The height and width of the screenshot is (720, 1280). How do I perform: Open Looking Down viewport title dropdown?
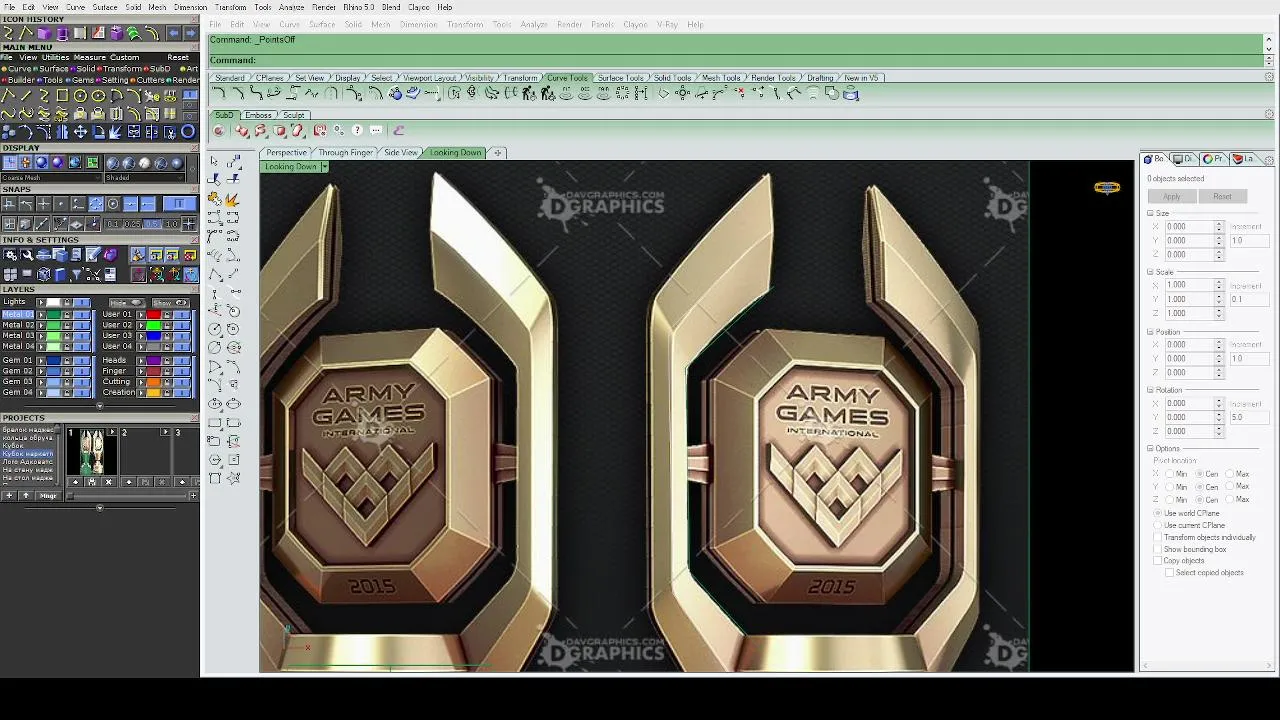tap(323, 167)
